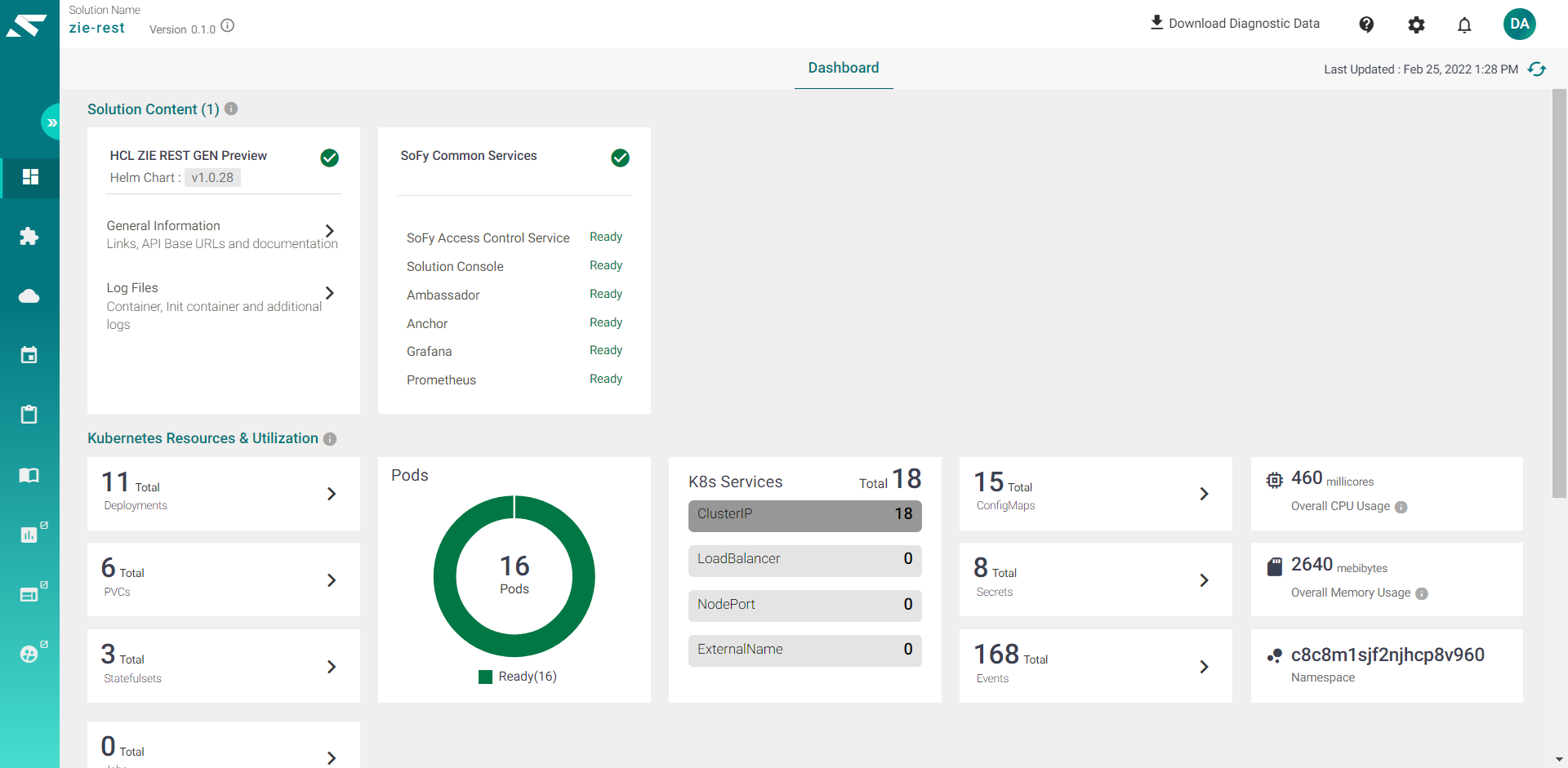Click HCL ZIE REST GEN Preview status checkmark
This screenshot has width=1568, height=768.
330,158
